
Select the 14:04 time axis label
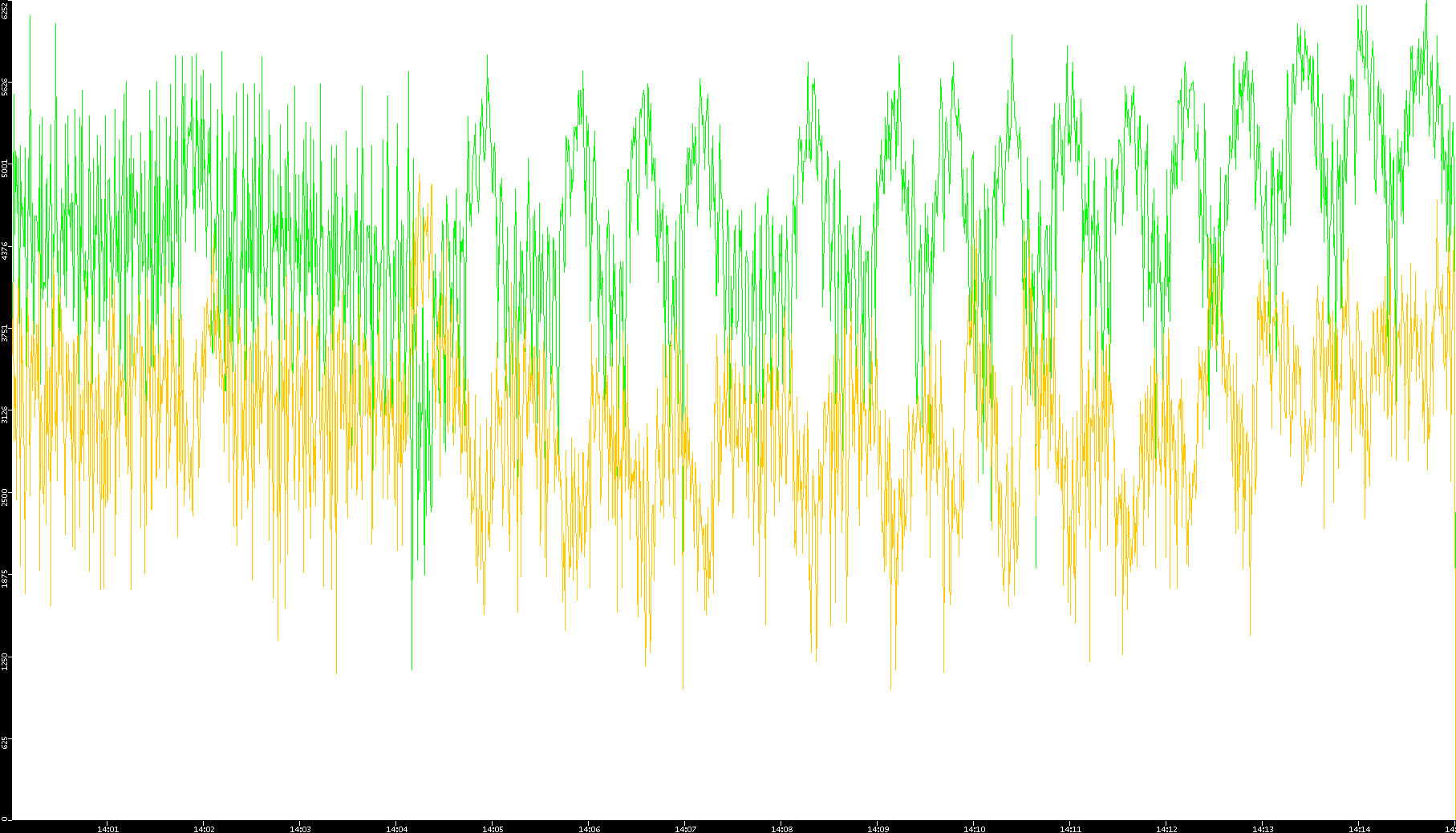click(x=396, y=829)
